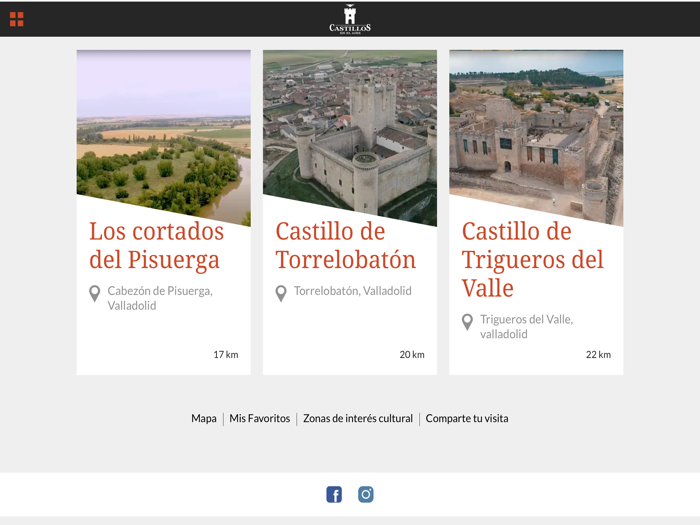Click 'Torrelobatón, Valladolid' location text
Image resolution: width=700 pixels, height=525 pixels.
(353, 291)
